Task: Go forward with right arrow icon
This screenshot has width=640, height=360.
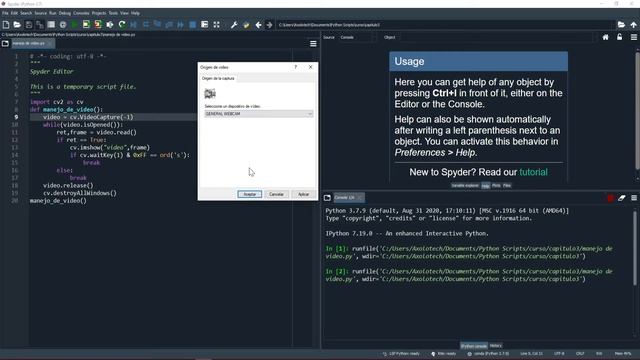Action: (269, 25)
